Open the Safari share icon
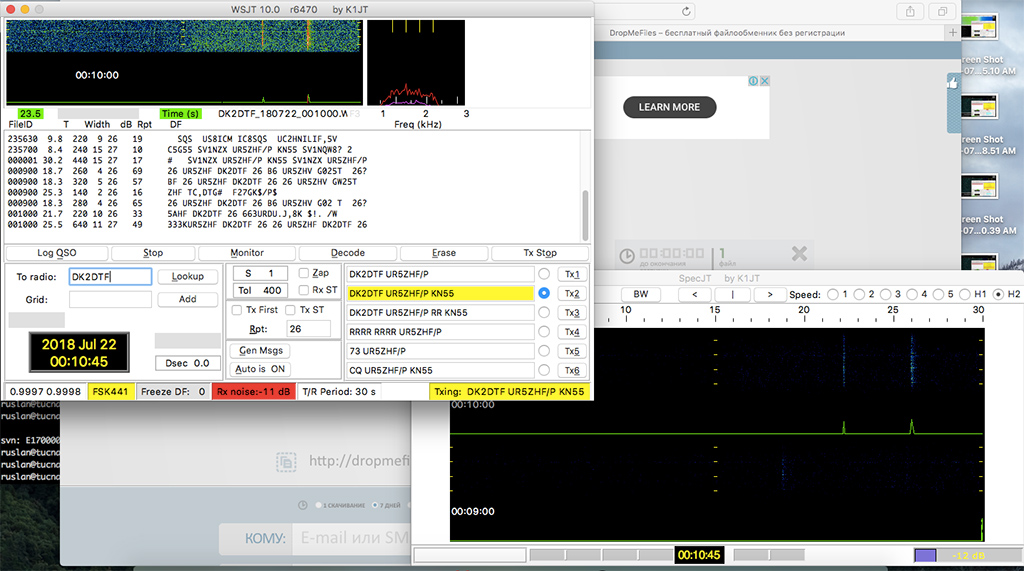This screenshot has height=571, width=1024. [910, 11]
